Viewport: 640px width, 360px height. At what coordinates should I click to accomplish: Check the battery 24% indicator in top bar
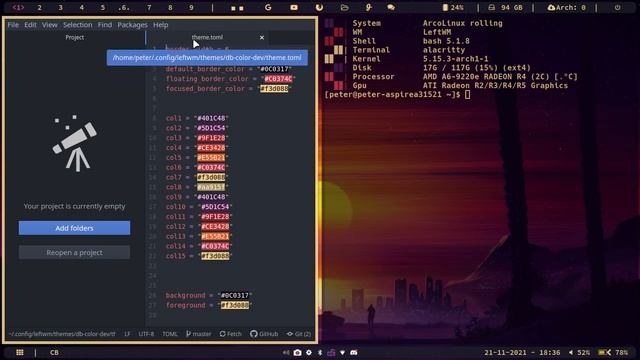click(x=453, y=8)
